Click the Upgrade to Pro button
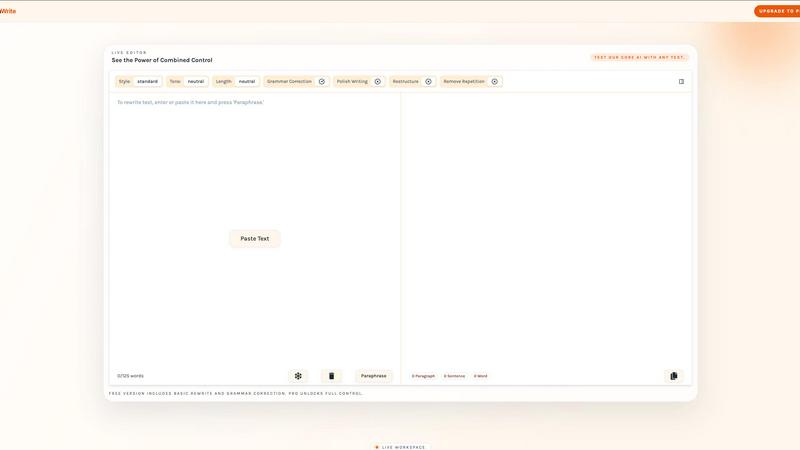800x450 pixels. pos(777,11)
